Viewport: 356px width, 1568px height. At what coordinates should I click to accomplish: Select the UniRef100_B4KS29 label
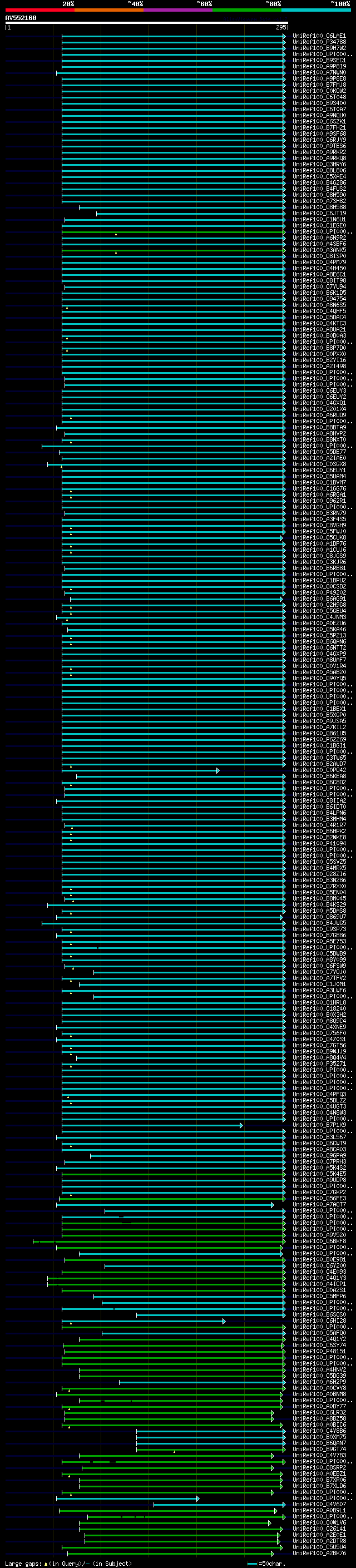[319, 905]
